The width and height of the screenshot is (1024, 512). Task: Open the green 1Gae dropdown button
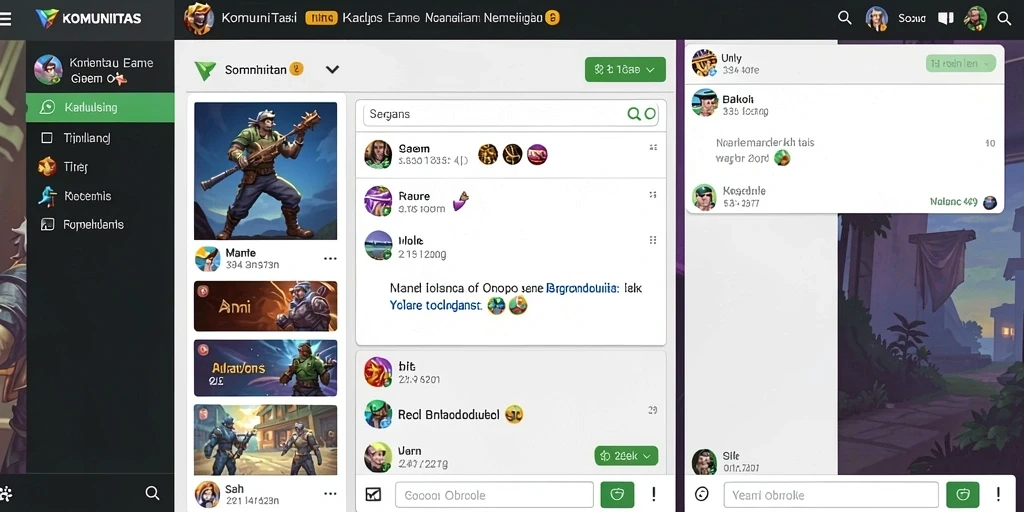pyautogui.click(x=625, y=69)
